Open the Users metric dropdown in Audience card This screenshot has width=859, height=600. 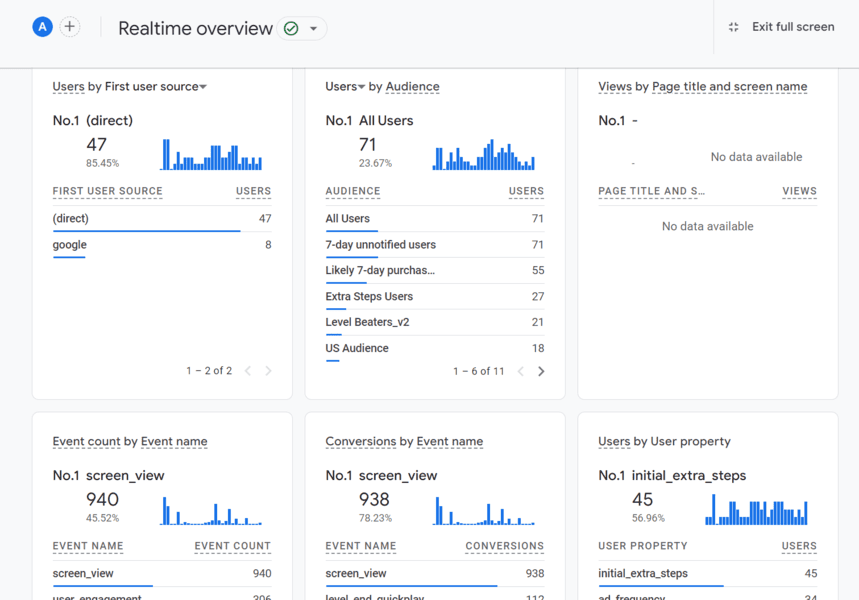(361, 87)
